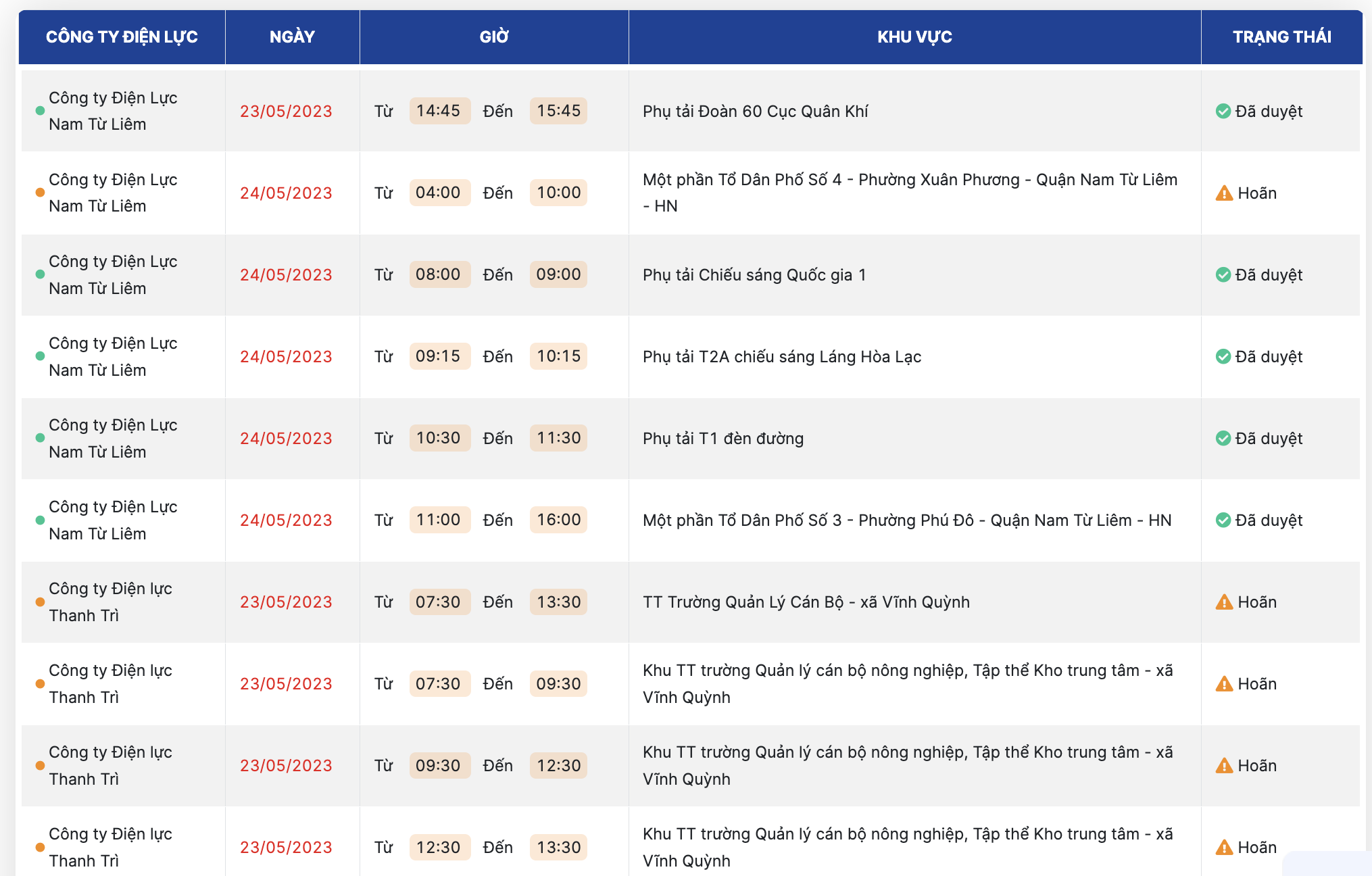Click 'Công ty Điện Lực Nam Từ Liêm' in 09:15 row
Viewport: 1372px width, 876px height.
pyautogui.click(x=113, y=356)
